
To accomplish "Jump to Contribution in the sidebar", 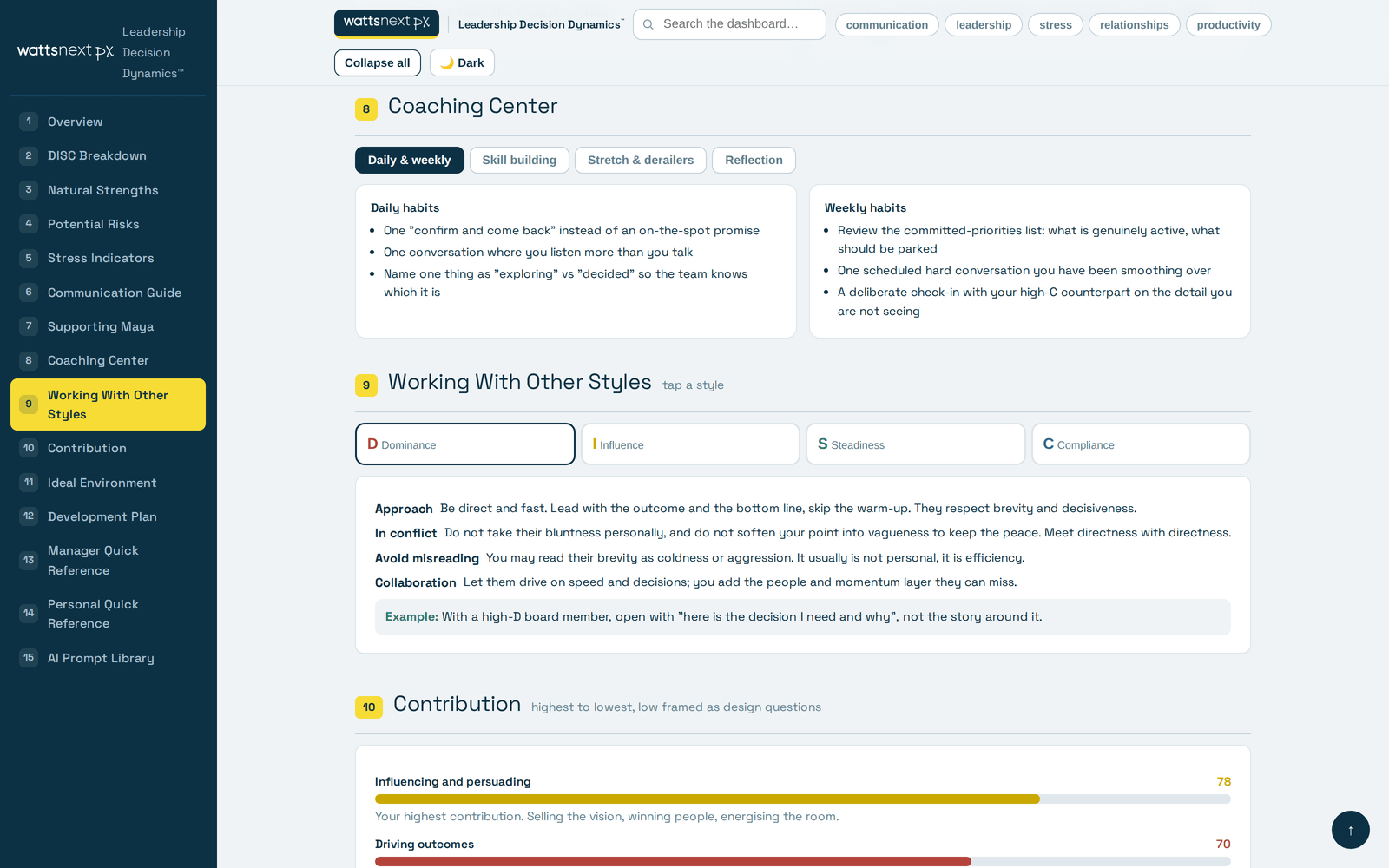I will [x=108, y=448].
